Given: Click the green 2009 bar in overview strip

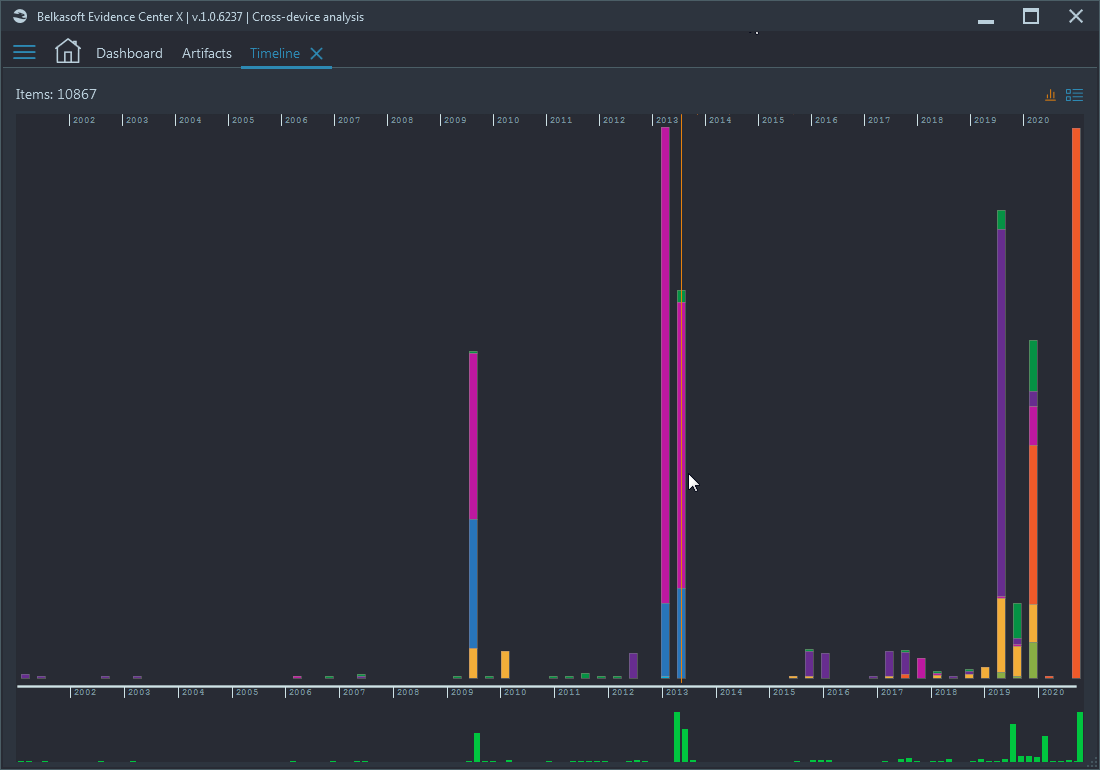Looking at the screenshot, I should [477, 748].
